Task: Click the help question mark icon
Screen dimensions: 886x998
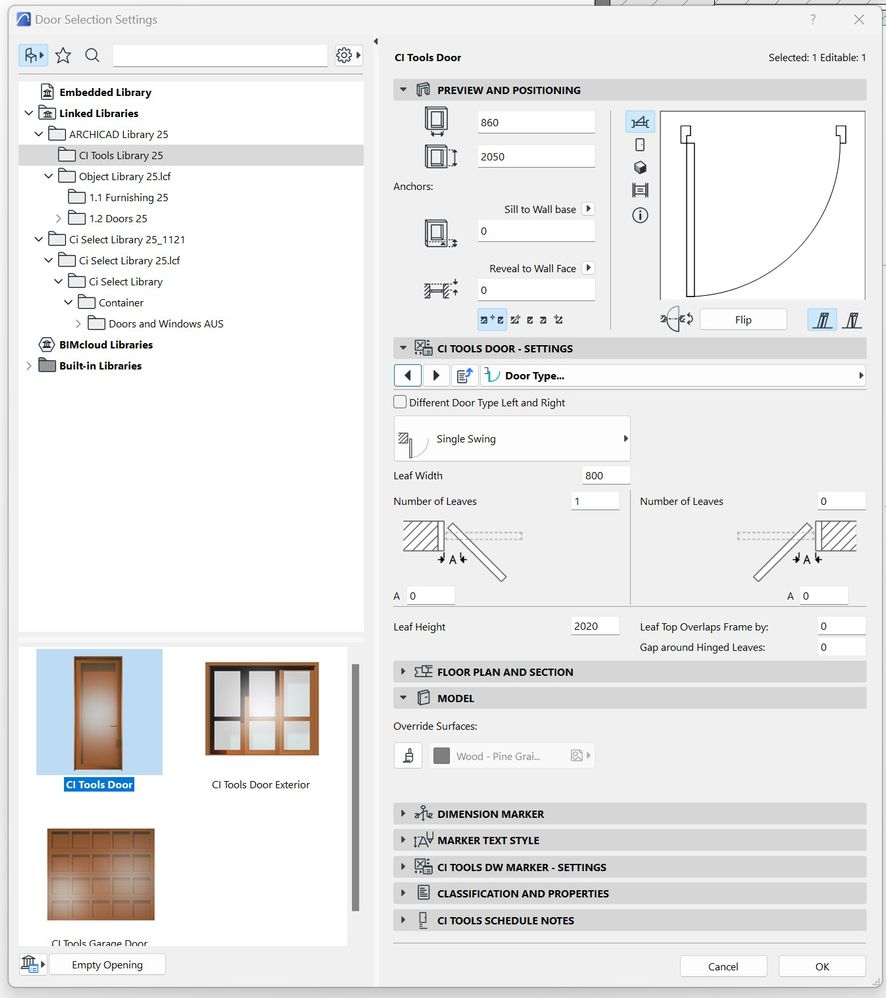Action: click(813, 20)
